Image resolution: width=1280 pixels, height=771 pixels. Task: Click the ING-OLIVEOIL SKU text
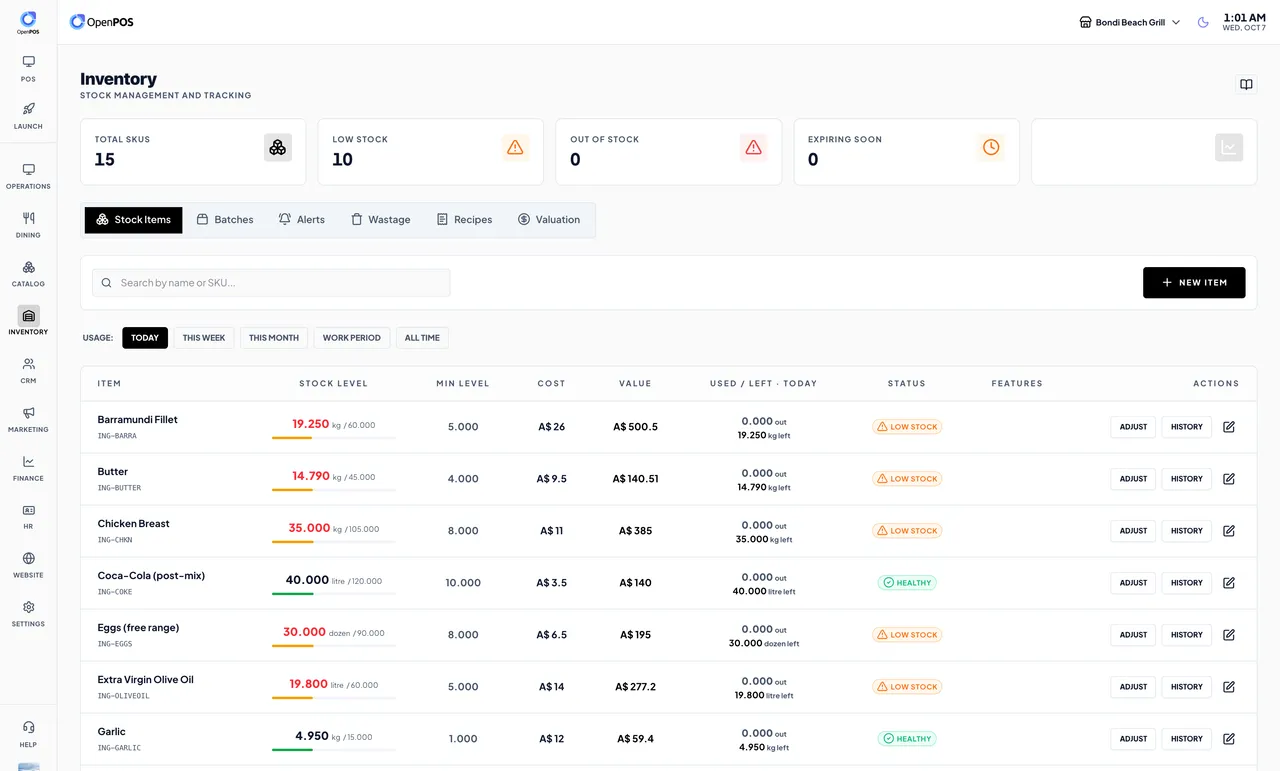(123, 696)
